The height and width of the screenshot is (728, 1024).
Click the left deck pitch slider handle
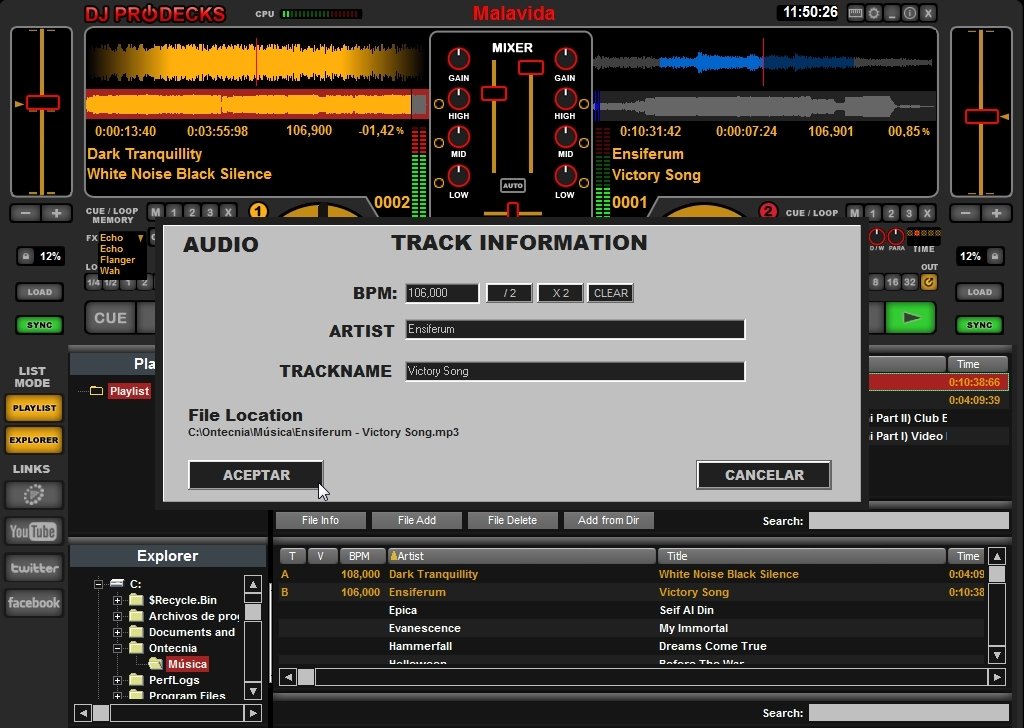pyautogui.click(x=42, y=103)
